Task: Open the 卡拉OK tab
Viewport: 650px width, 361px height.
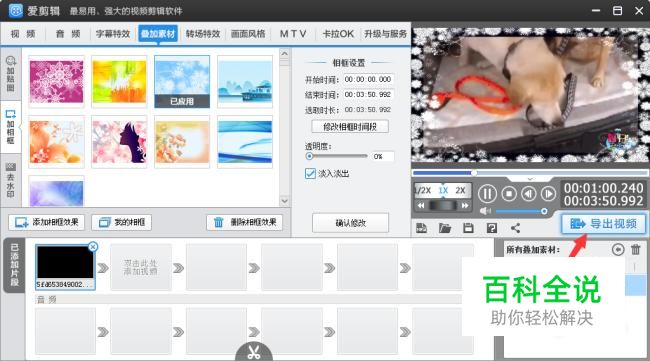Action: [338, 34]
